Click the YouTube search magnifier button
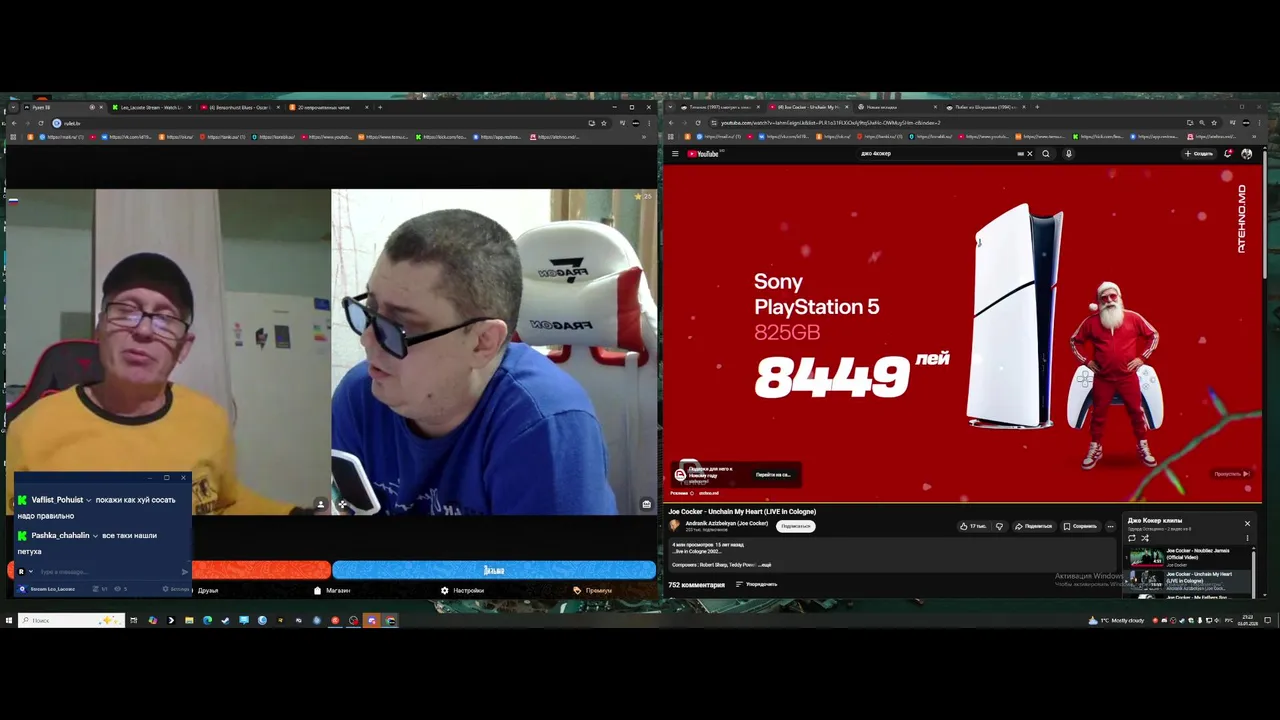This screenshot has width=1280, height=720. coord(1046,154)
